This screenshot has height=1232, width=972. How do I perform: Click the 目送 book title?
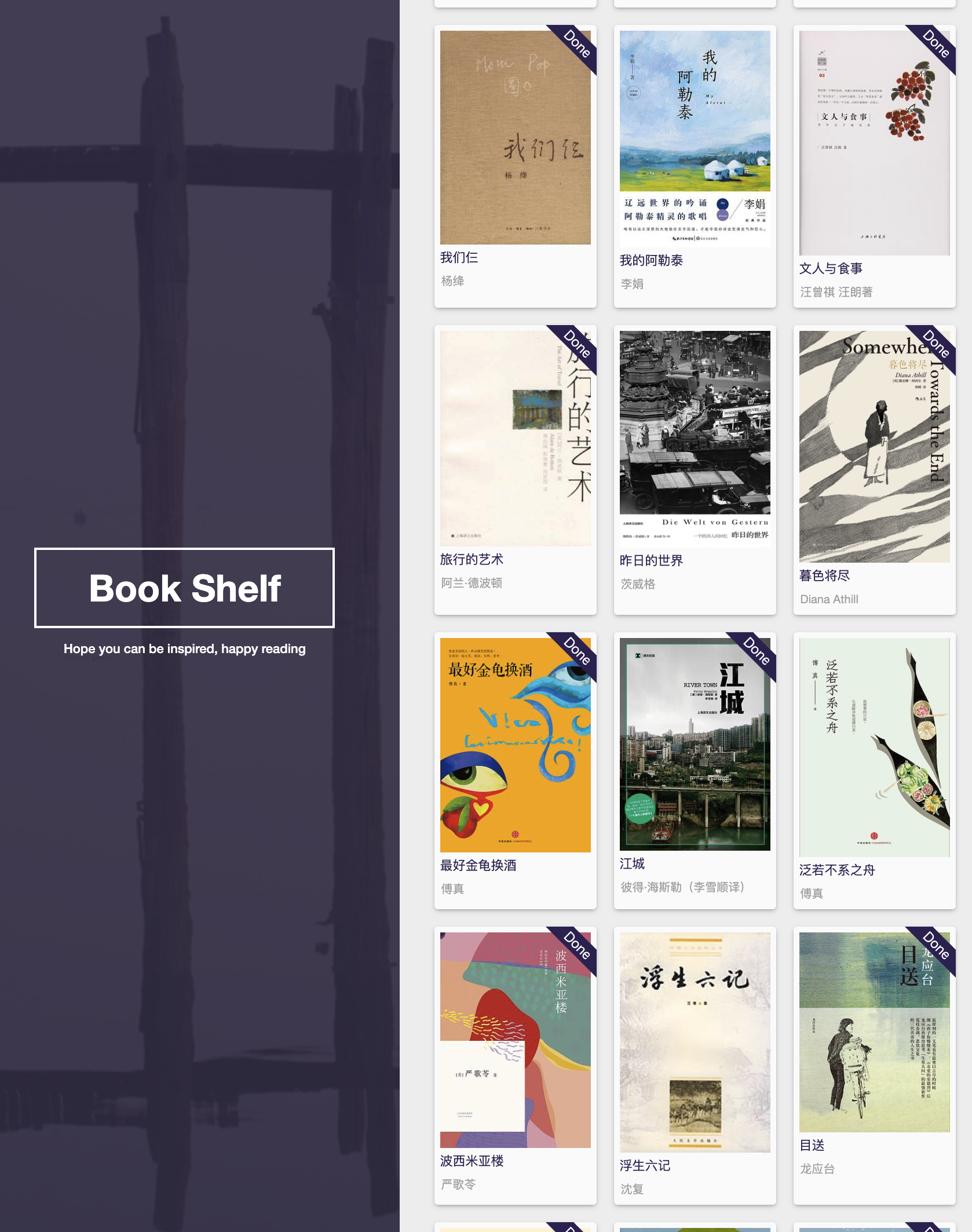pyautogui.click(x=812, y=1145)
